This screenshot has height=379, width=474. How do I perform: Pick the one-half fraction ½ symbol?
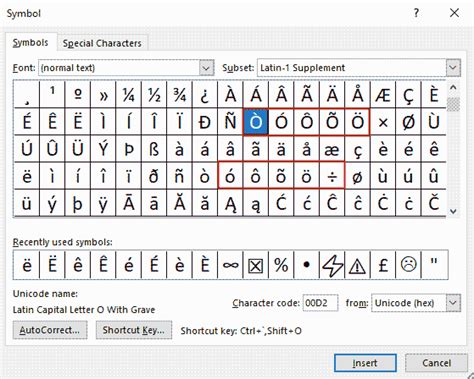click(x=154, y=95)
